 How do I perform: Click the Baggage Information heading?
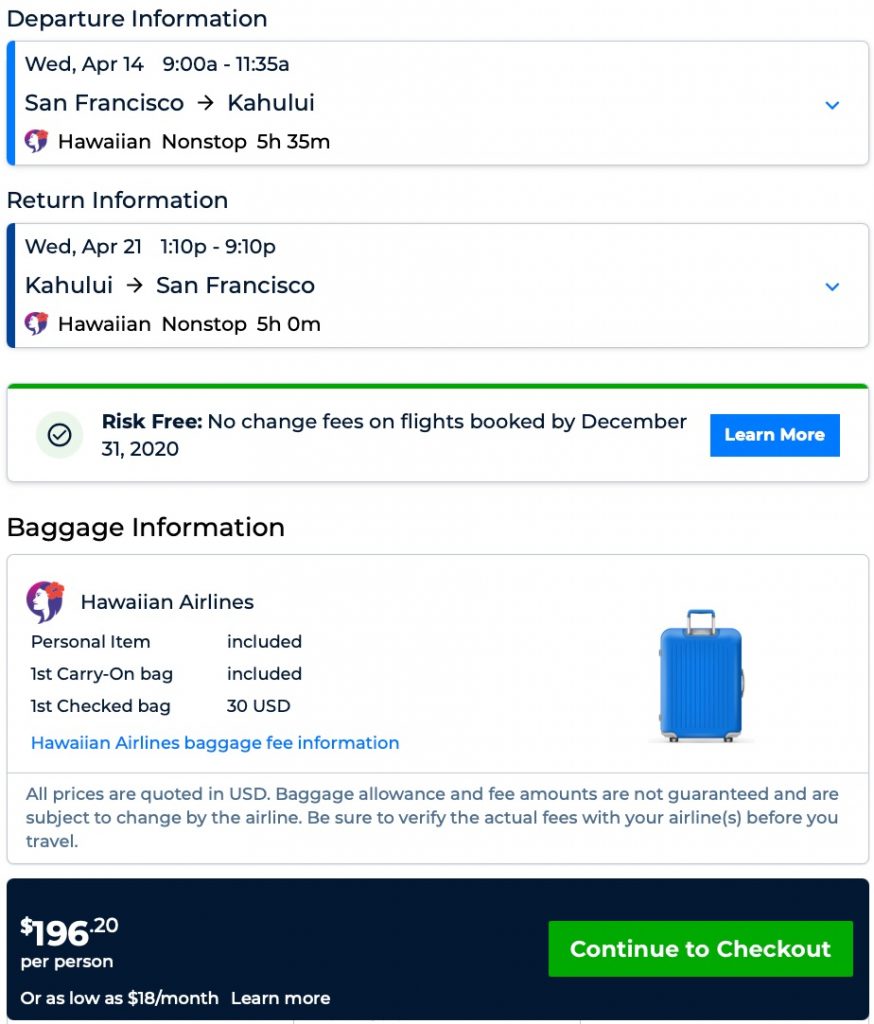click(146, 527)
